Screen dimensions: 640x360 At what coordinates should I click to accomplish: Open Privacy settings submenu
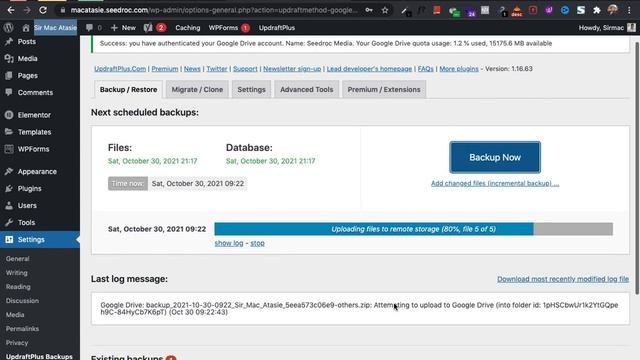(x=17, y=343)
